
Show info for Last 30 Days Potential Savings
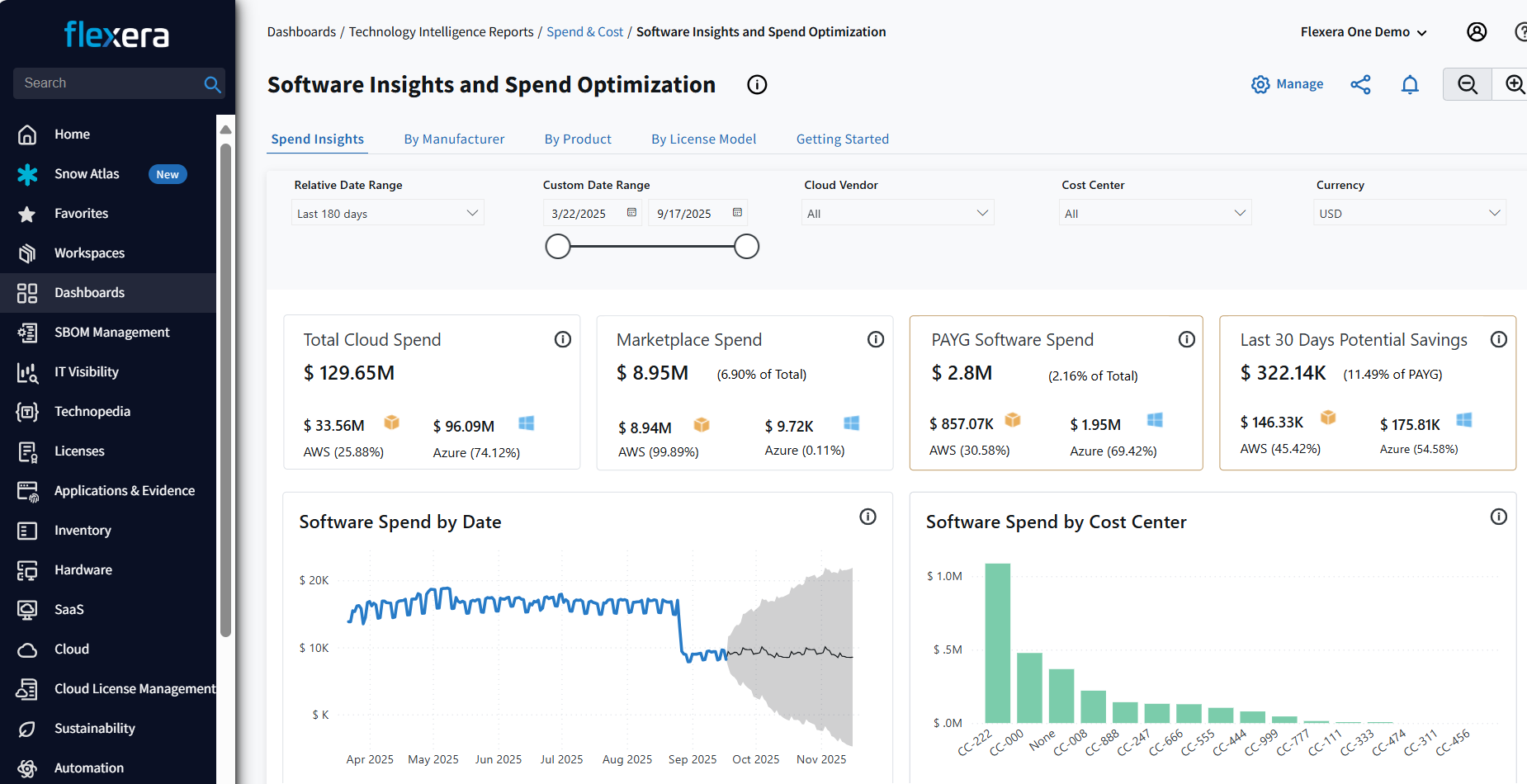(x=1499, y=339)
